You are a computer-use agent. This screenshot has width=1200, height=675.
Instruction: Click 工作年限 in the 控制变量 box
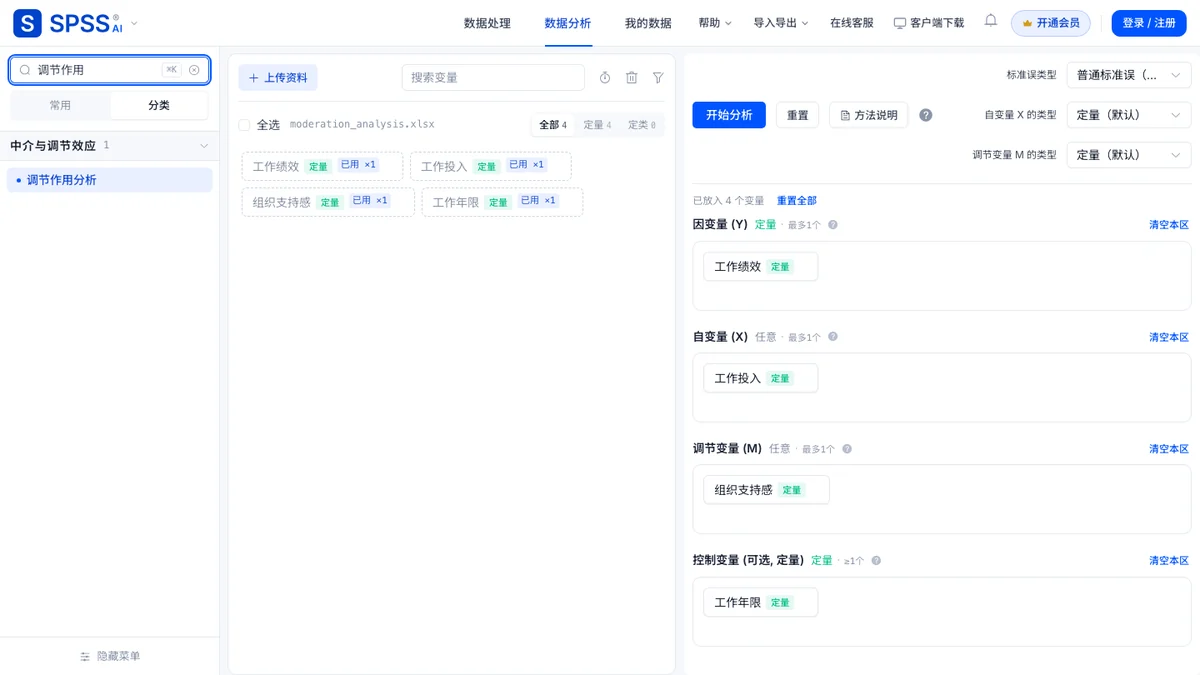coord(761,602)
